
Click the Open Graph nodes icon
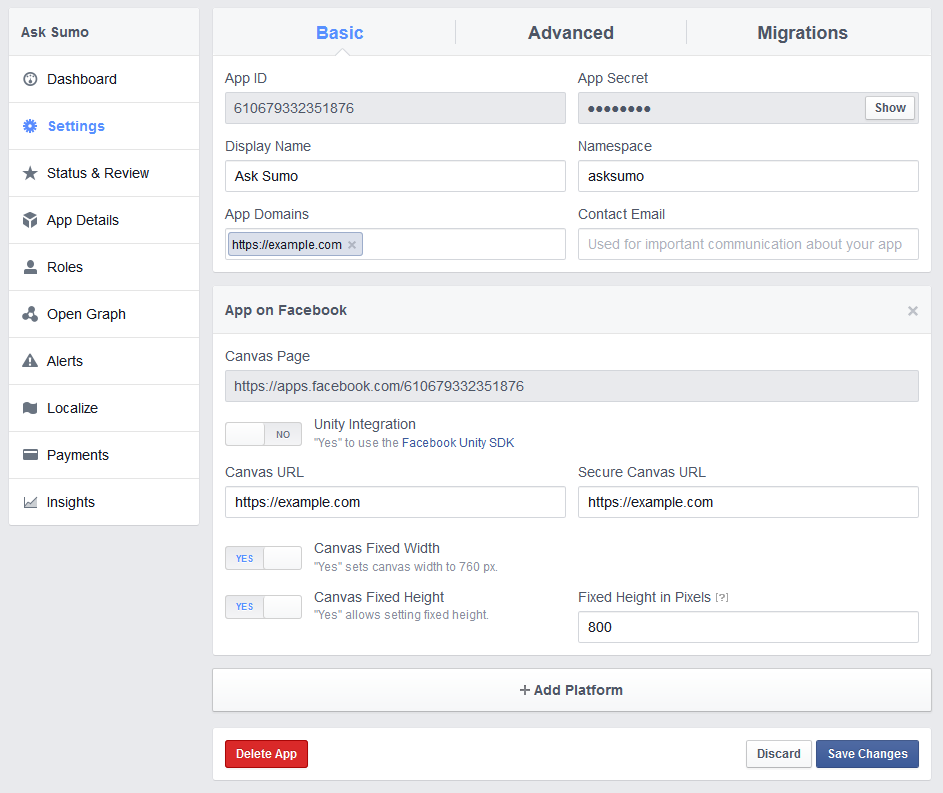(30, 314)
